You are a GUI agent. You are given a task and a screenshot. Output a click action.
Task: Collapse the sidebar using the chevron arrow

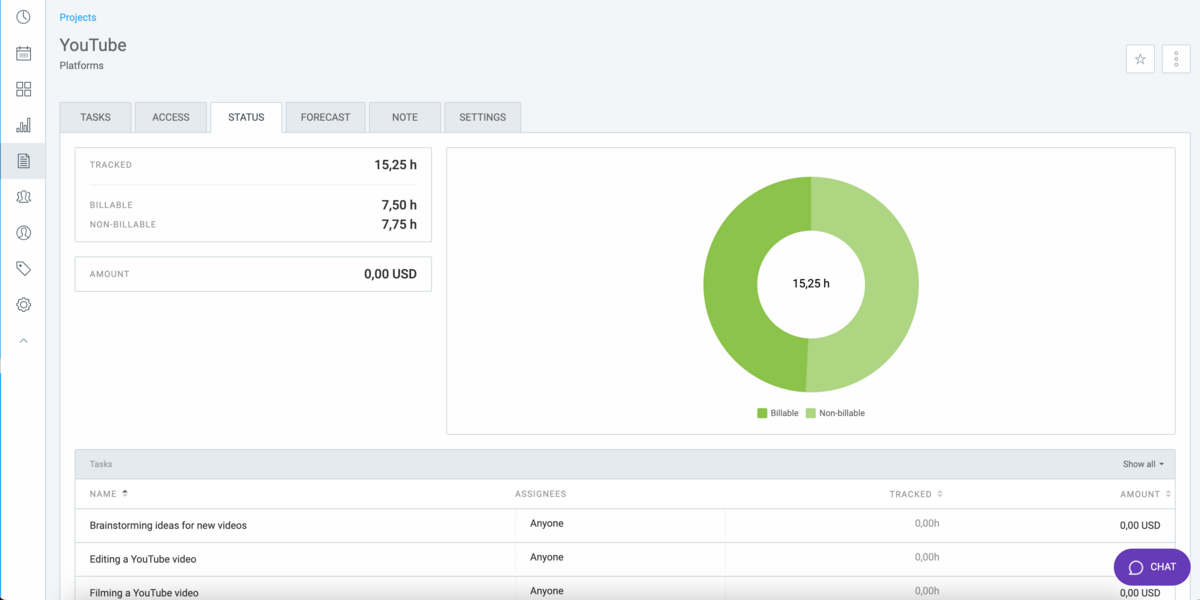pos(23,341)
